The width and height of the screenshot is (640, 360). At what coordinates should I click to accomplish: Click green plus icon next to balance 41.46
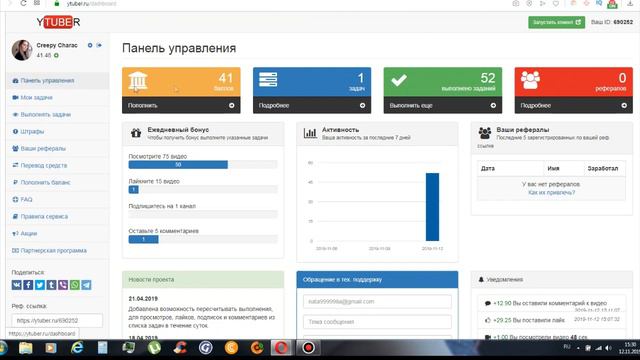56,55
